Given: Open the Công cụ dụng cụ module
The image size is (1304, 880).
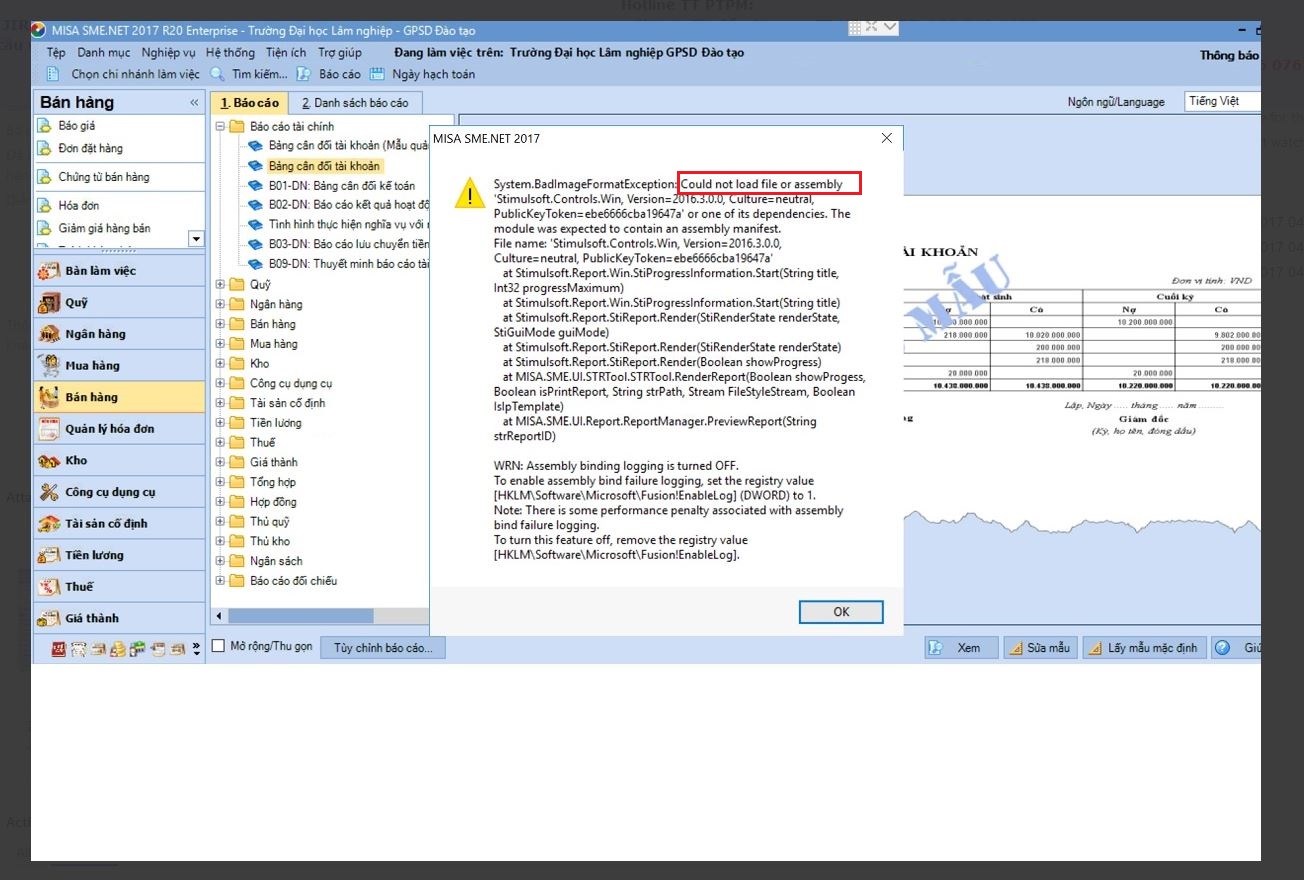Looking at the screenshot, I should (119, 492).
